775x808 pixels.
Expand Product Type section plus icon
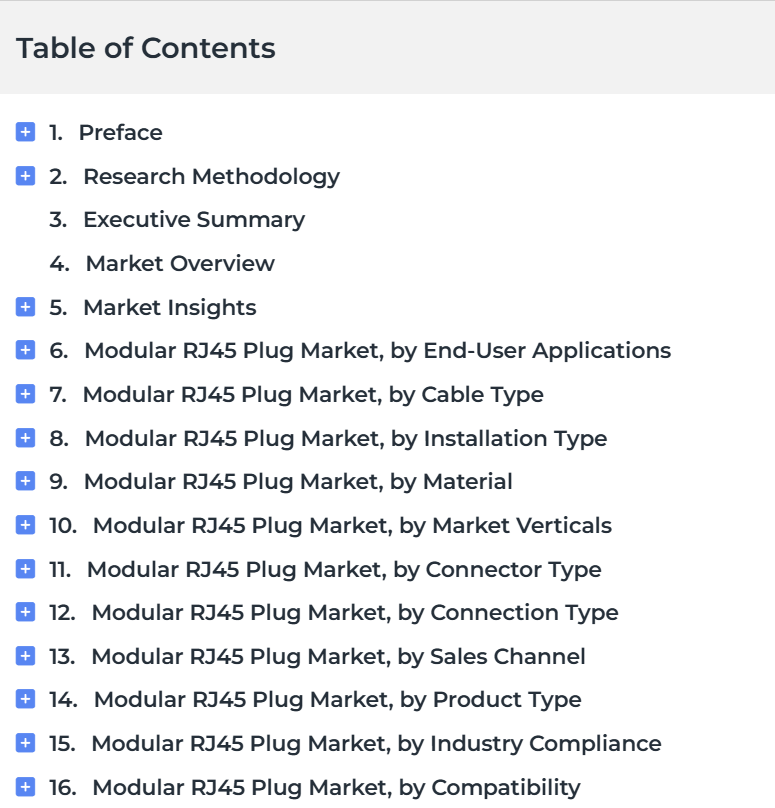tap(25, 699)
